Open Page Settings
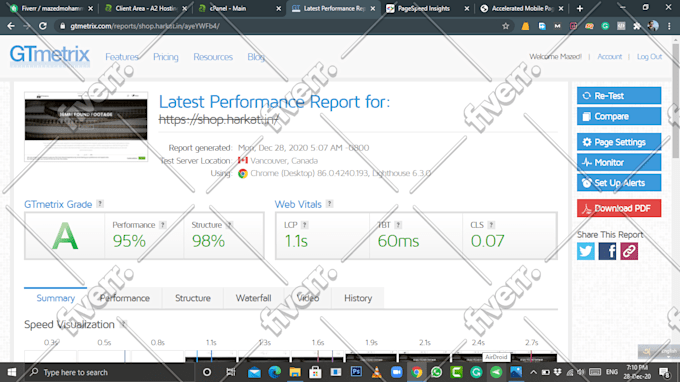Viewport: 680px width, 382px height. pyautogui.click(x=619, y=142)
